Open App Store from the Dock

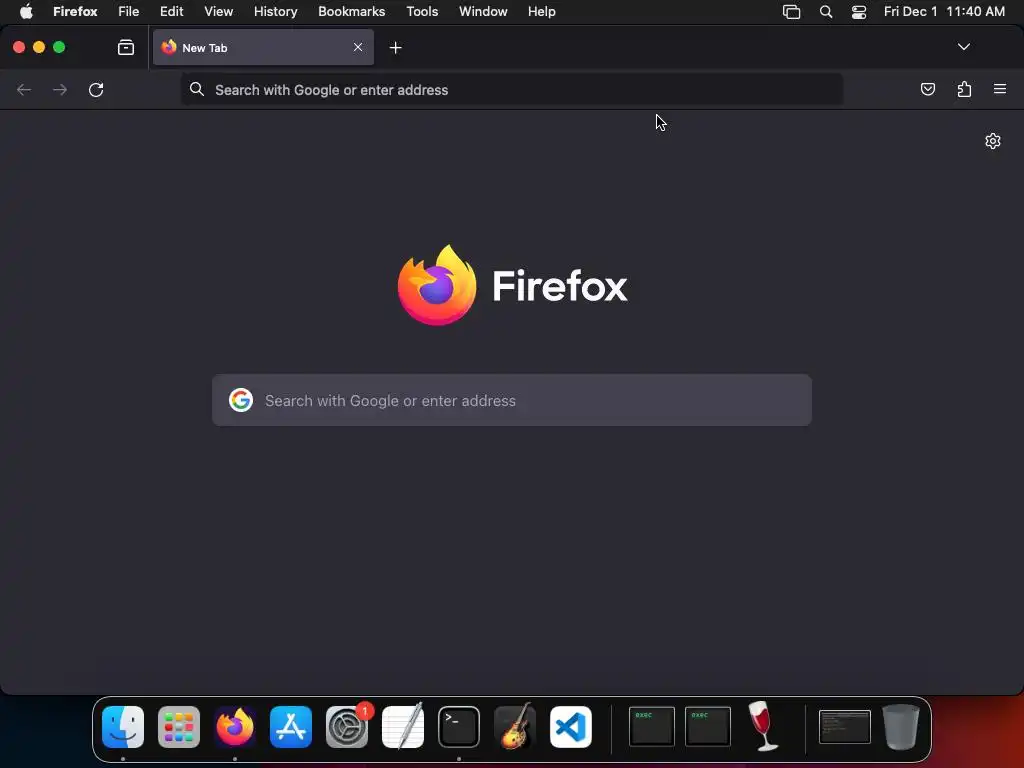point(291,727)
